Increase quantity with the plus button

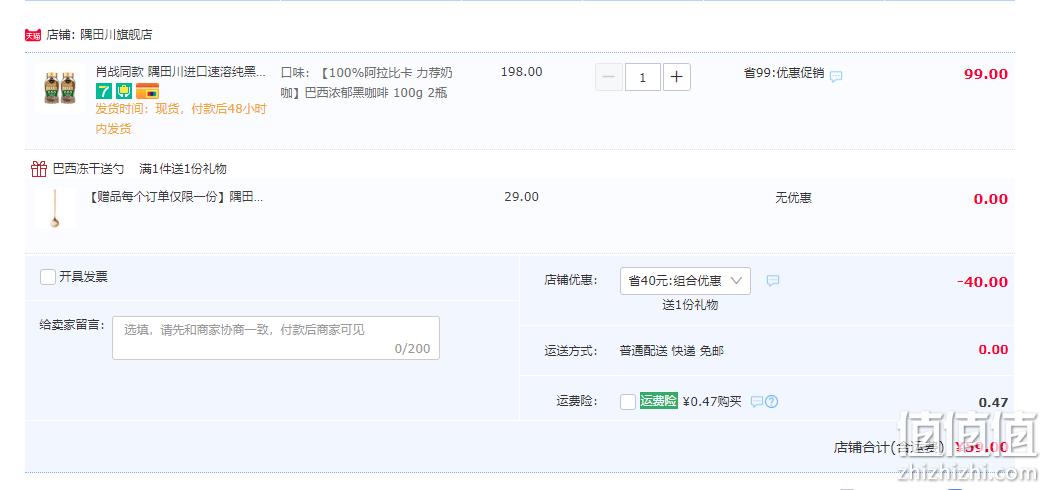click(676, 77)
